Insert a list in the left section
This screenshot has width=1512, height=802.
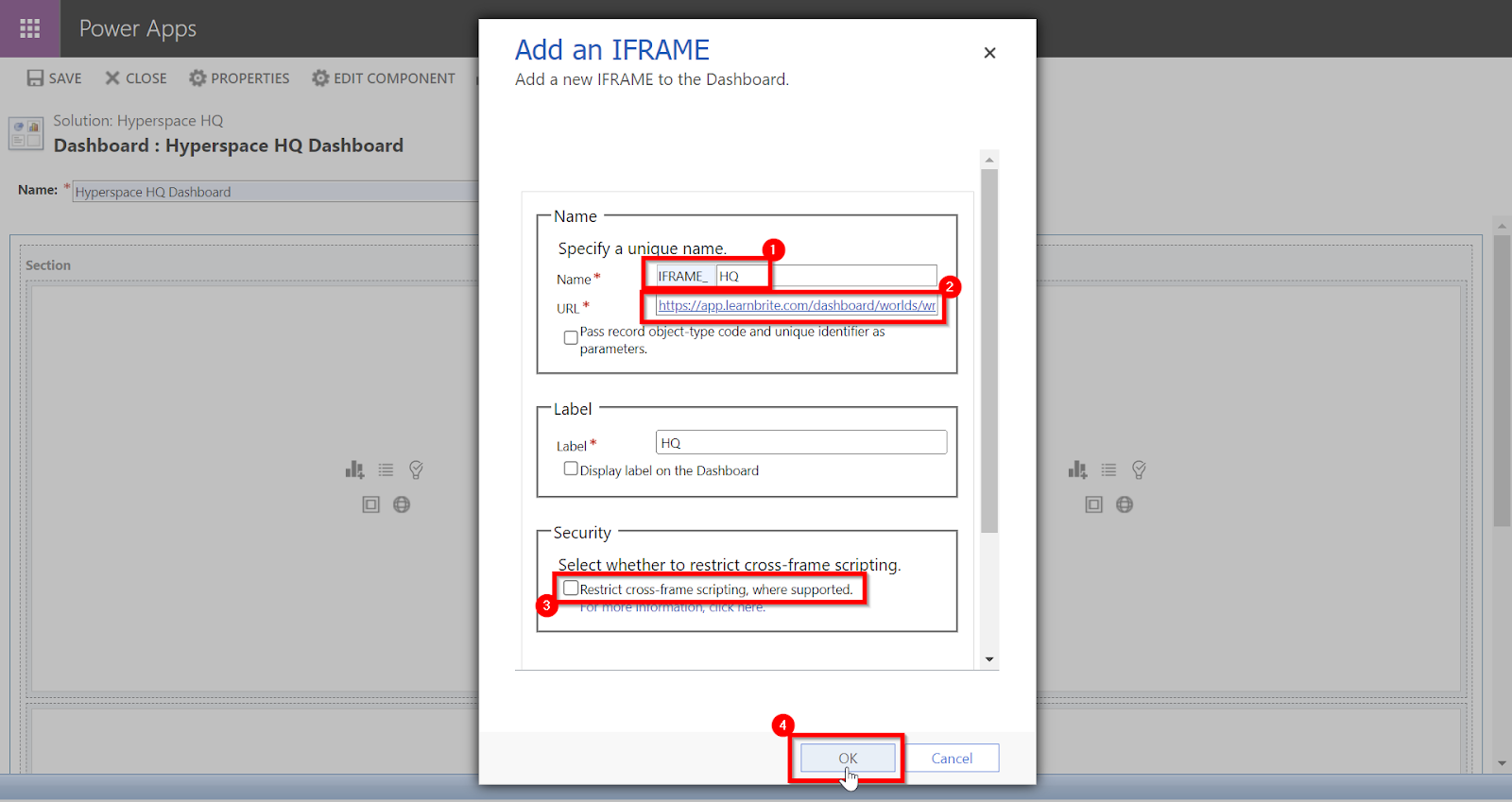[x=386, y=469]
